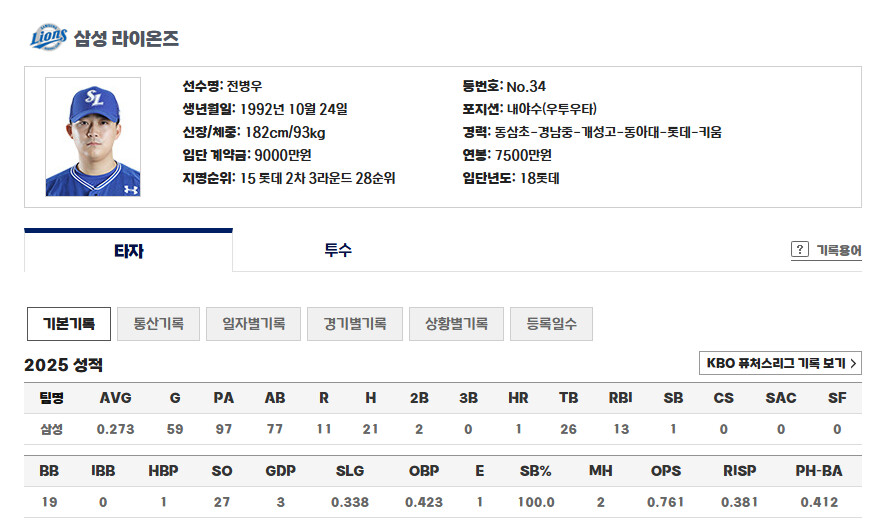Open the player profile photo
Image resolution: width=876 pixels, height=531 pixels.
[93, 137]
